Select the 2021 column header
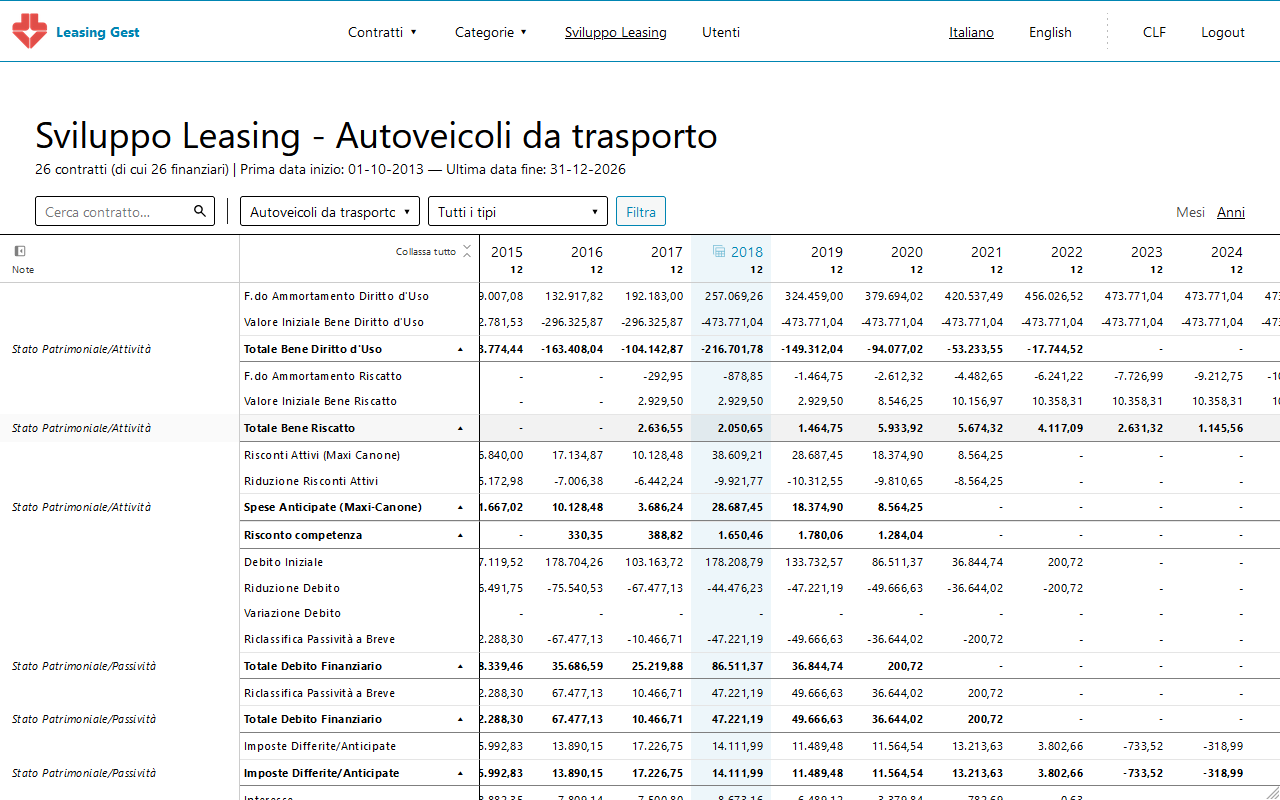1280x800 pixels. (x=987, y=252)
